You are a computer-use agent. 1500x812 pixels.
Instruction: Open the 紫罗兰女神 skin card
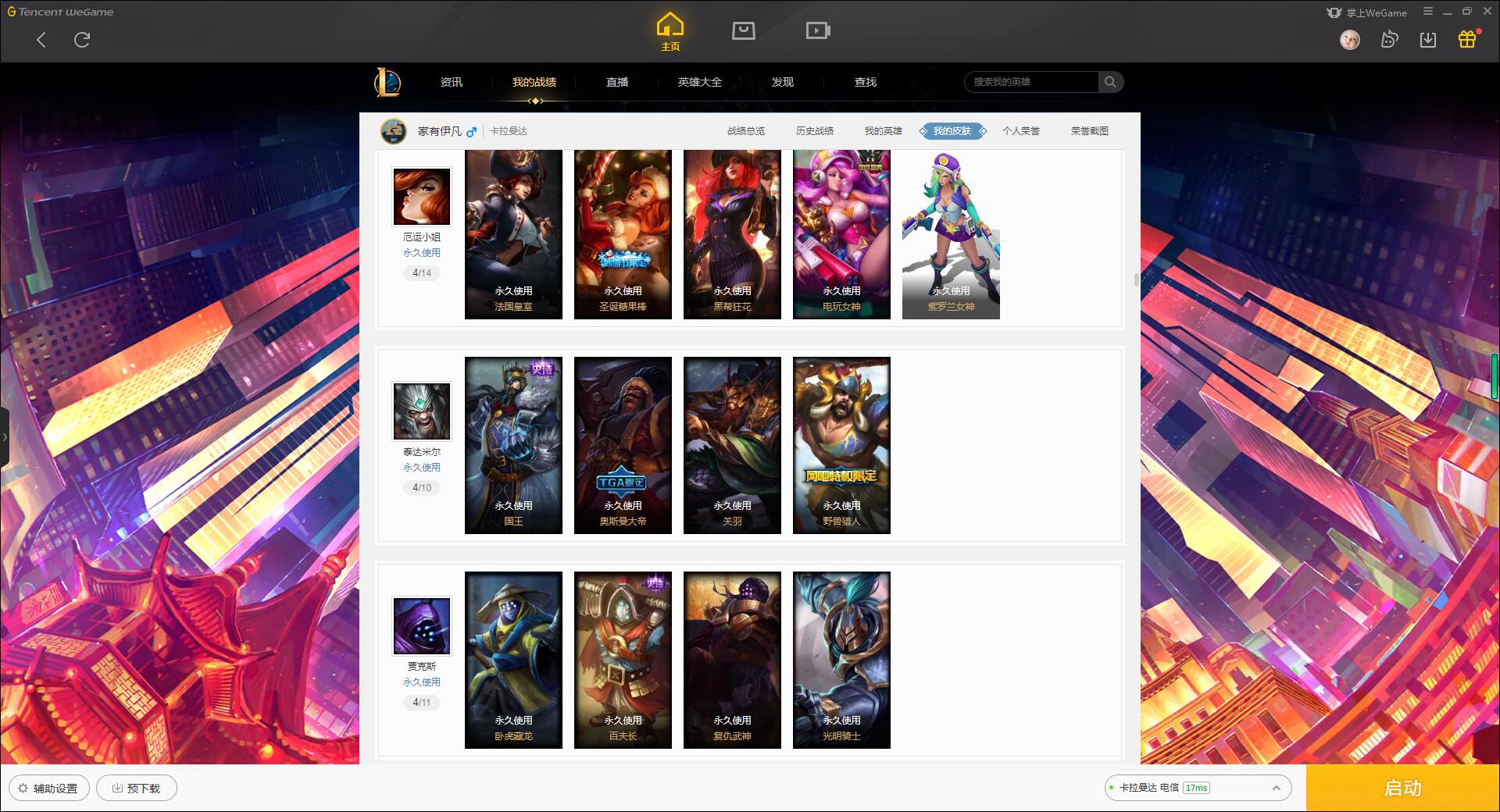(951, 234)
